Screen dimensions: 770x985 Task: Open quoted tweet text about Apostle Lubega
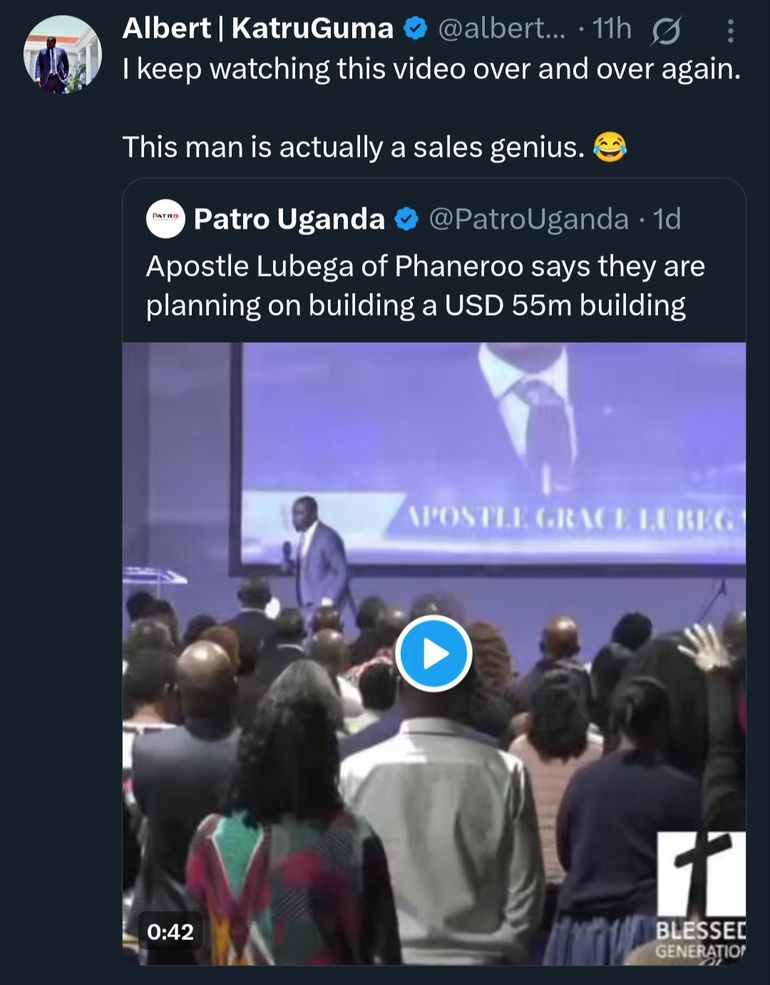[425, 286]
